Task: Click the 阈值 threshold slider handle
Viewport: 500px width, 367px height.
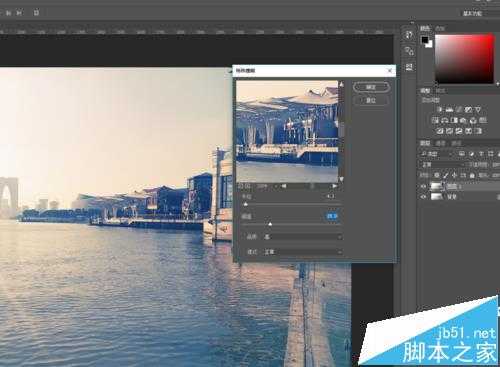Action: coord(270,224)
